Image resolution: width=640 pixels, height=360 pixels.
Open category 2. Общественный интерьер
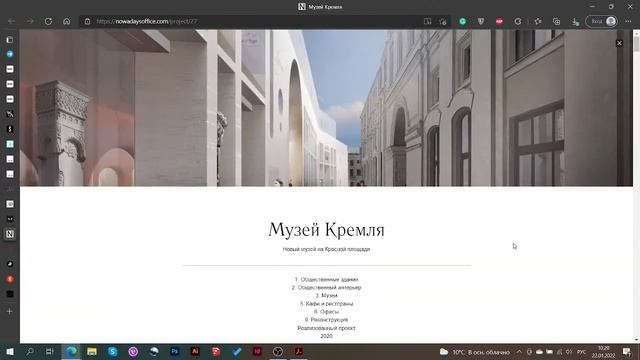327,287
